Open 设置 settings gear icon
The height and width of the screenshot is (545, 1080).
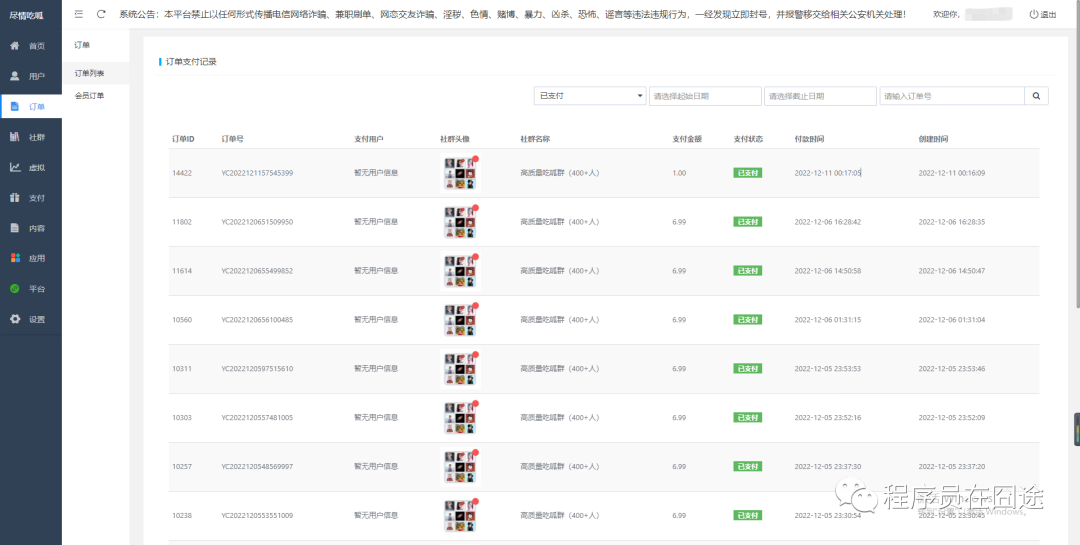point(15,319)
